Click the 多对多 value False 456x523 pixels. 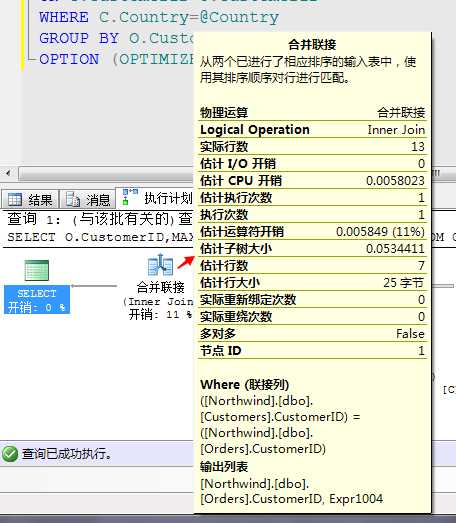(410, 334)
